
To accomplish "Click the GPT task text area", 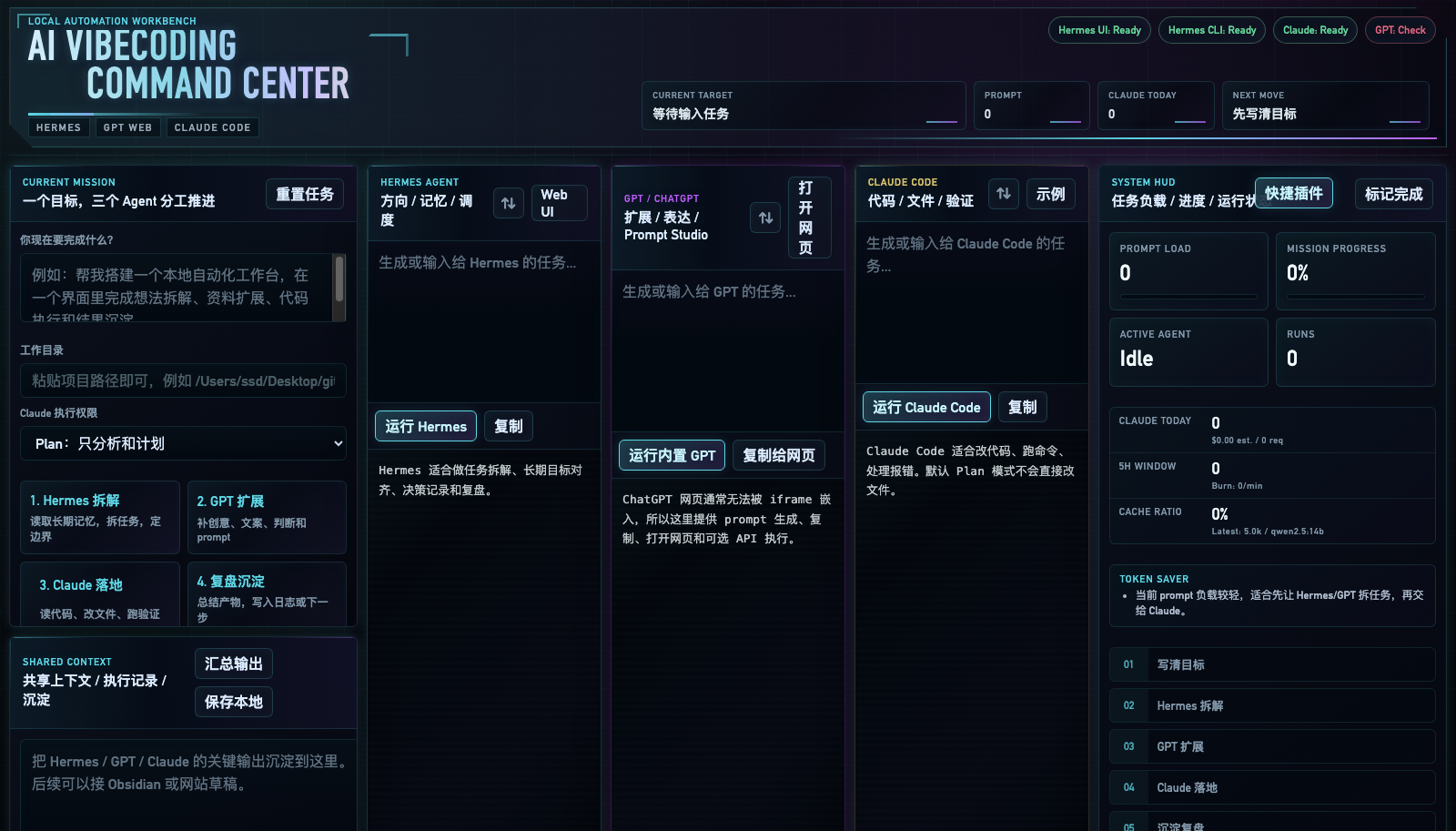I will (x=727, y=350).
